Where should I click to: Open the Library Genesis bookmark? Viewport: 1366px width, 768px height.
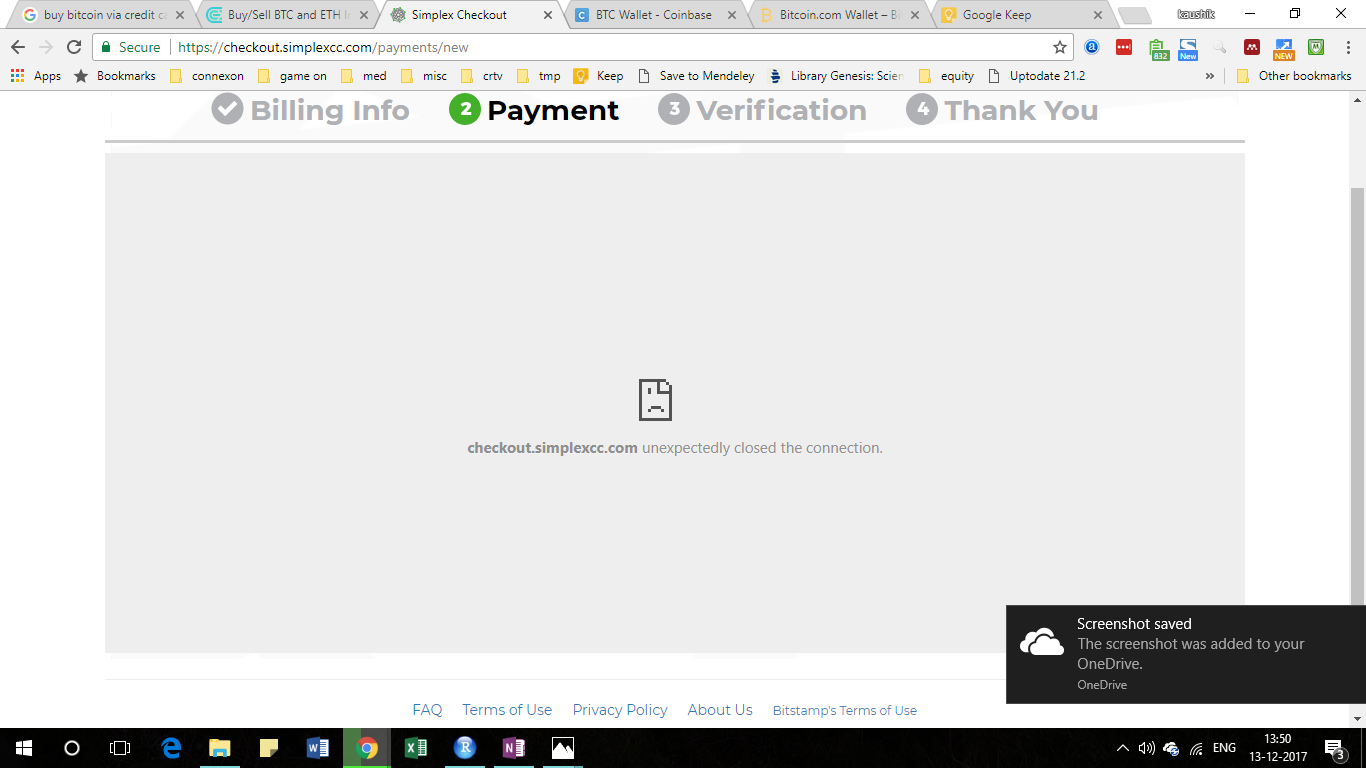pos(836,76)
